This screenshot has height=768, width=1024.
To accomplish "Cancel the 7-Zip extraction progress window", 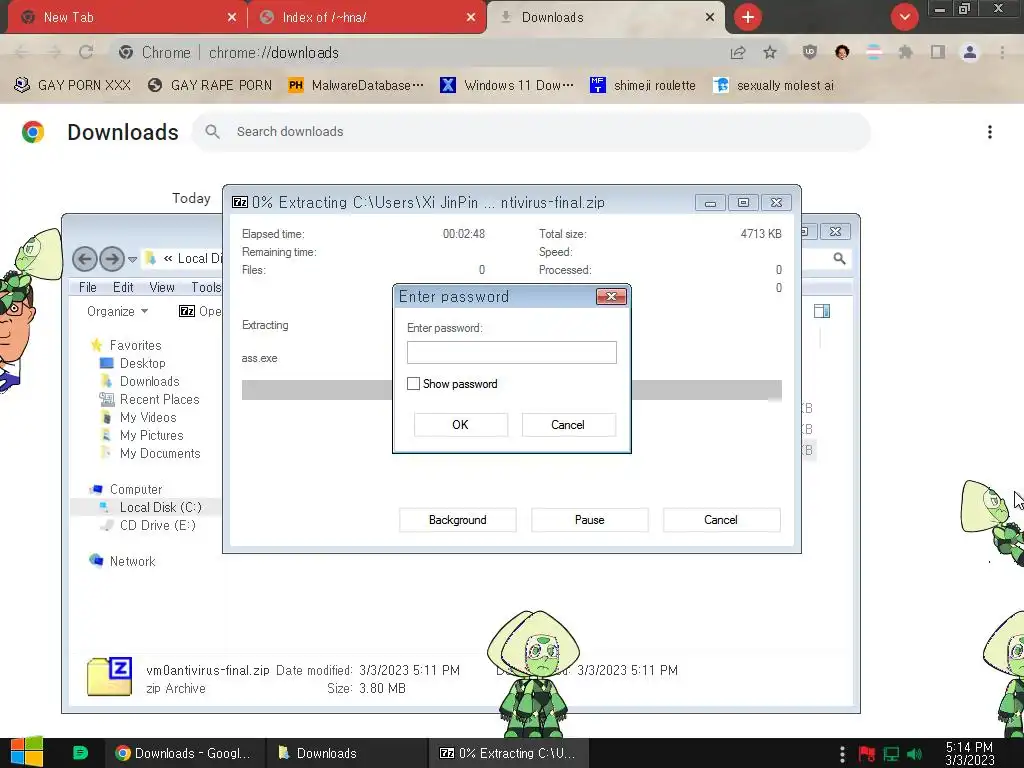I will (721, 520).
